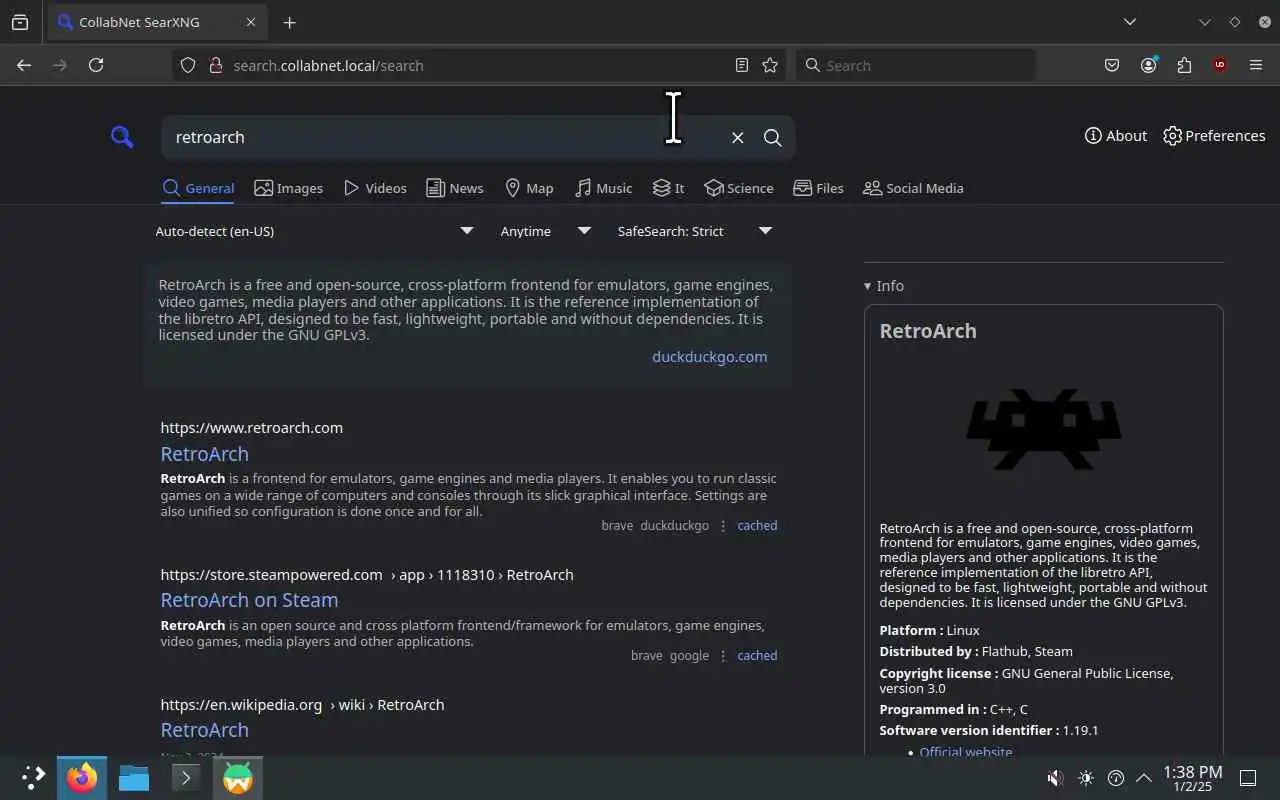
Task: List all tabs dropdown arrow
Action: [1129, 22]
